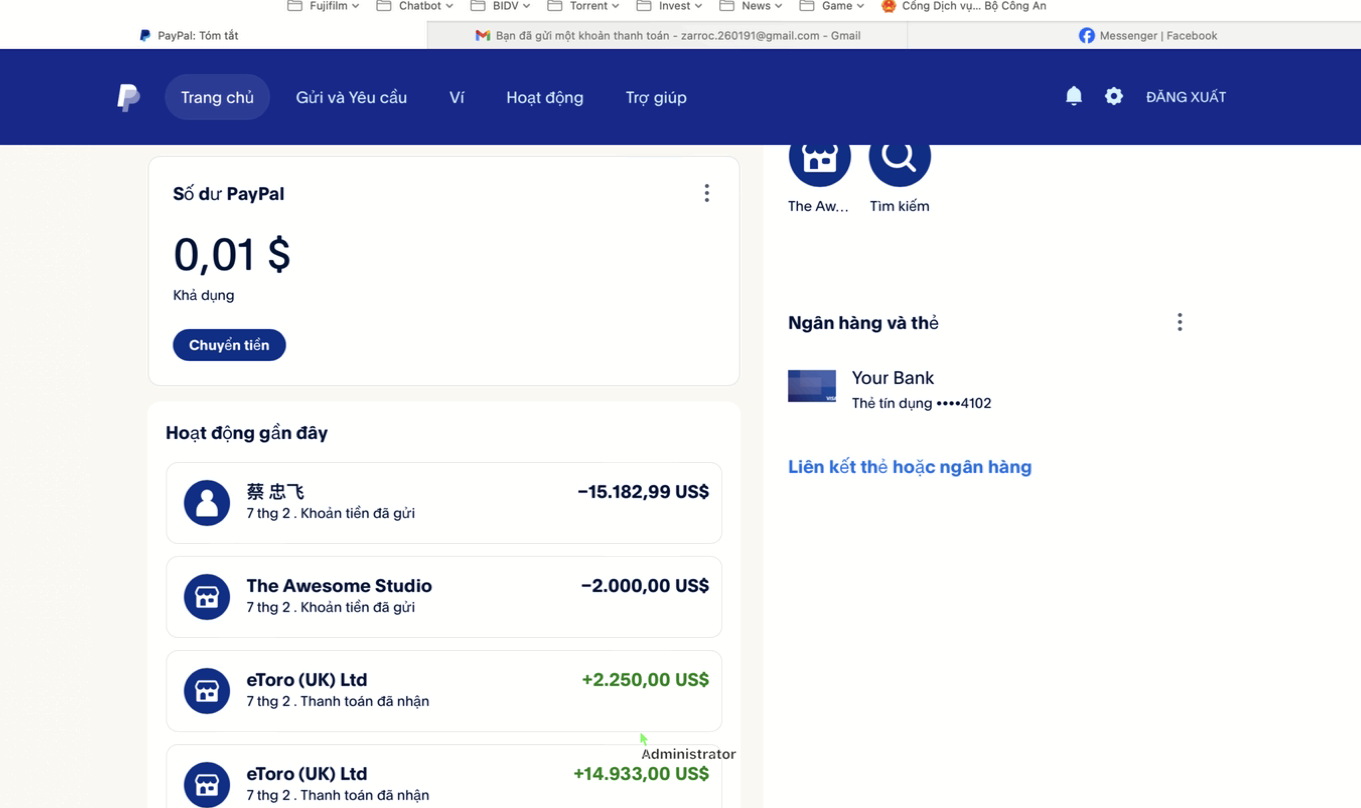1361x808 pixels.
Task: Open Your Bank card ending 4102
Action: click(x=890, y=389)
